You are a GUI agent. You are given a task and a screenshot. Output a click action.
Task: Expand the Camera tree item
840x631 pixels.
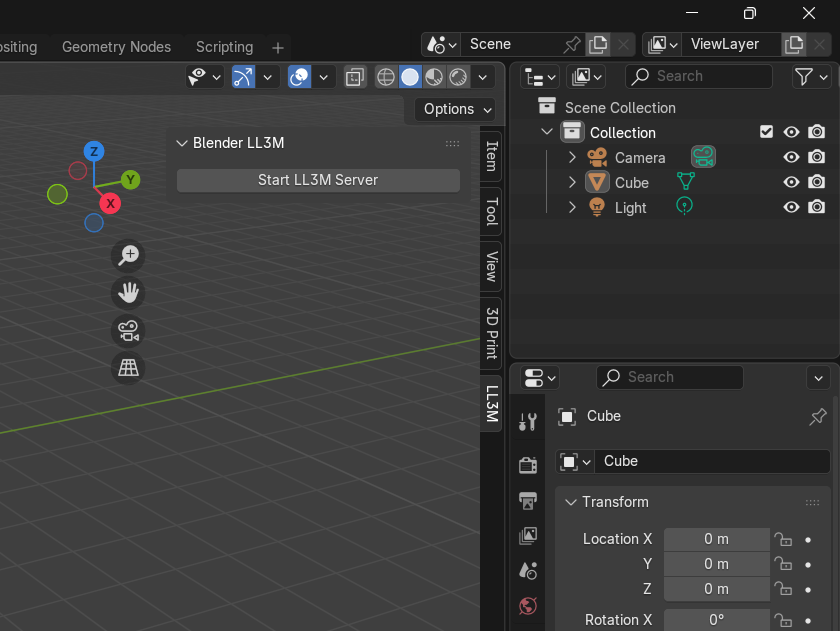point(572,158)
